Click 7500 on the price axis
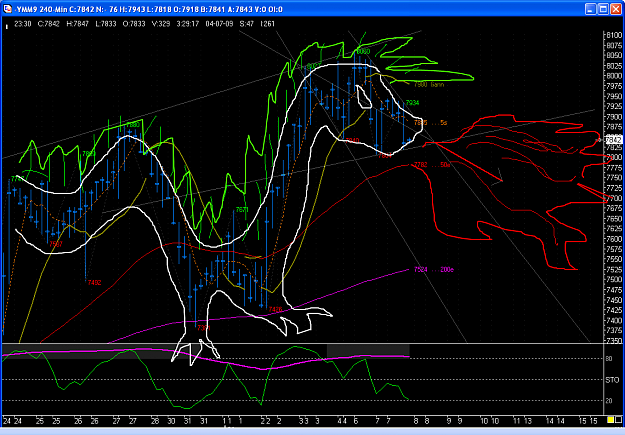 (x=614, y=280)
